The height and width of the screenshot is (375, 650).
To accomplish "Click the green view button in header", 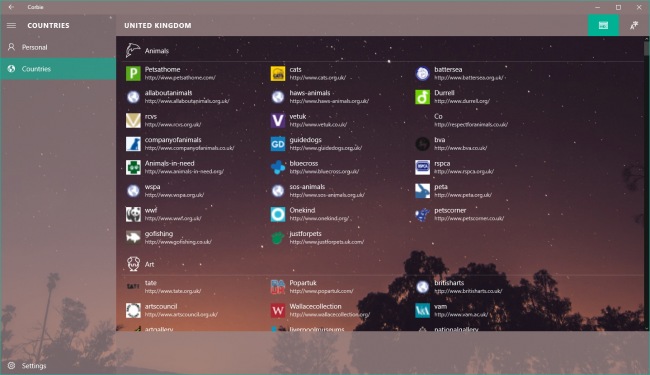I will (603, 25).
